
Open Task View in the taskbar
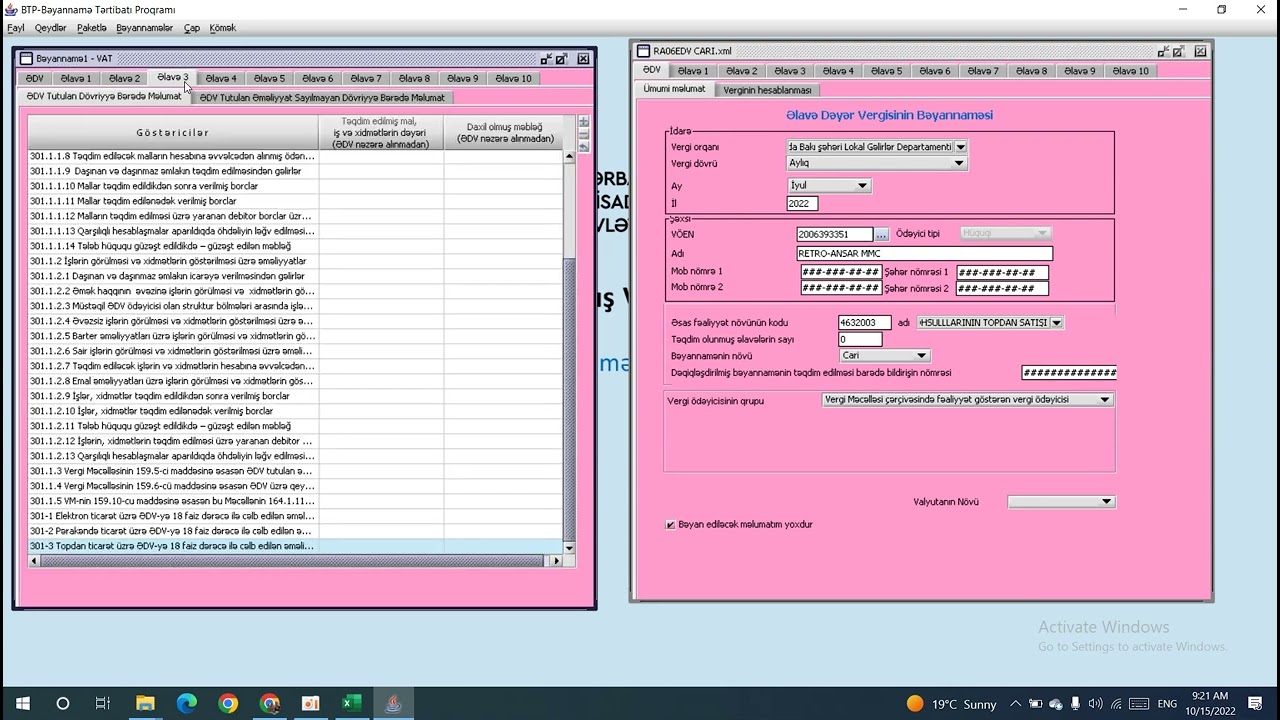pos(102,704)
